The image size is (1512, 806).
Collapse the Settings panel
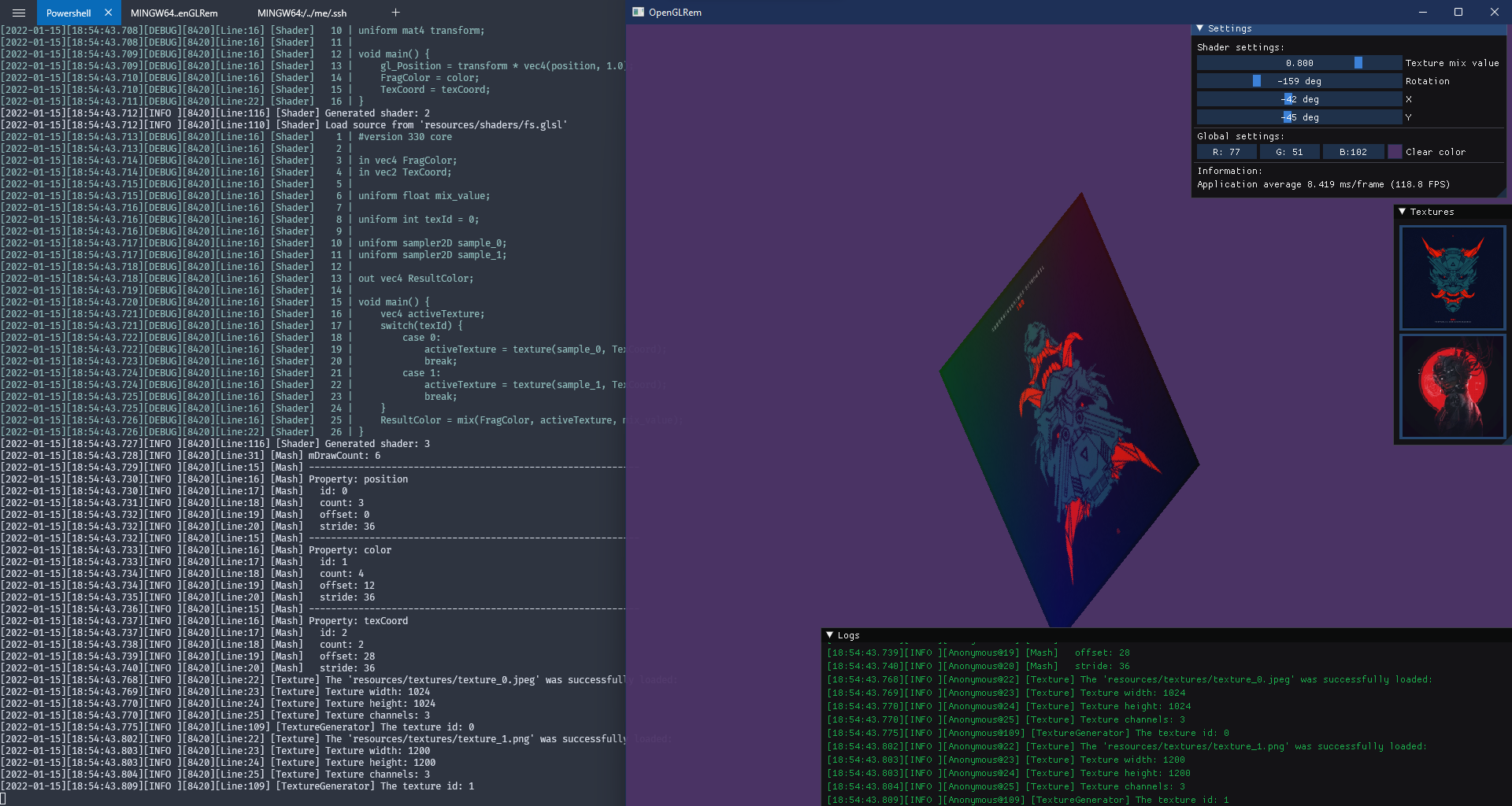coord(1199,28)
